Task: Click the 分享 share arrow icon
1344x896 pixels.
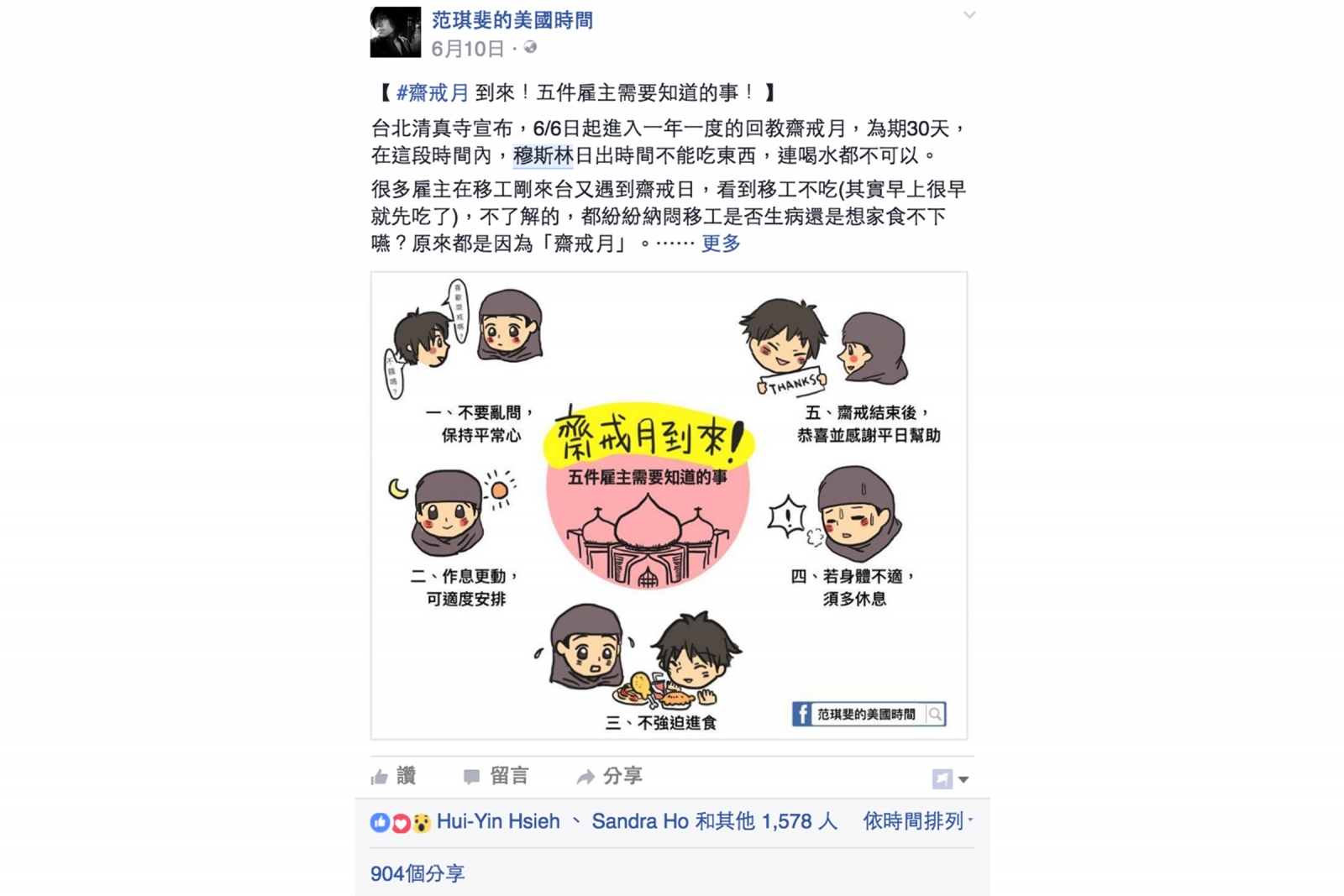Action: (x=585, y=777)
